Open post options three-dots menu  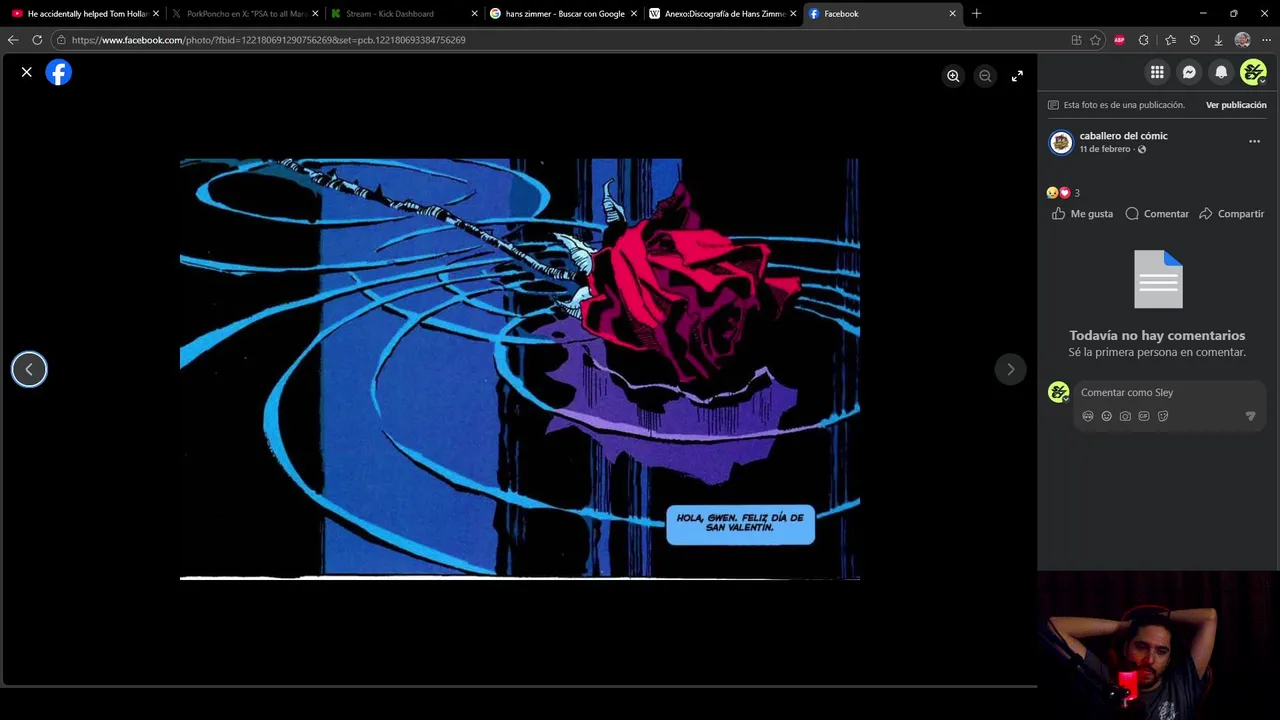(1254, 142)
